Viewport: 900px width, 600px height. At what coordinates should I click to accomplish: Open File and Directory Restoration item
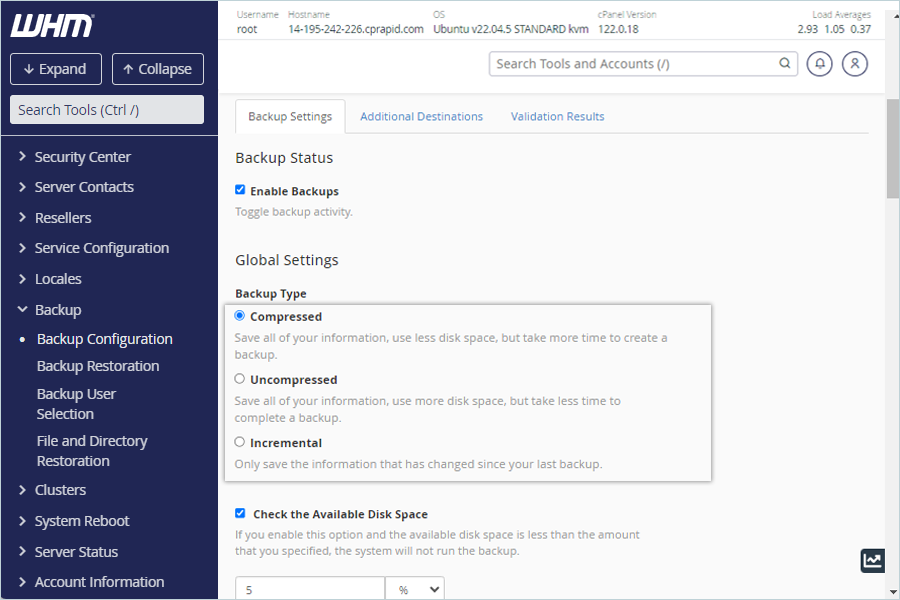92,451
